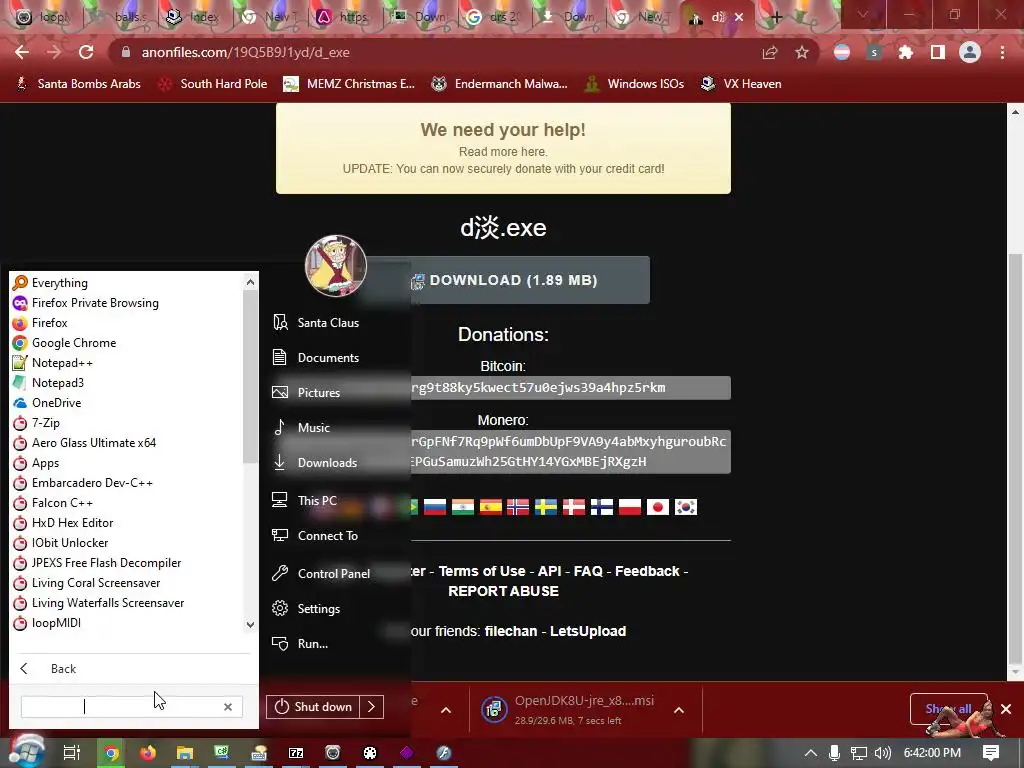Switch language via the Russian flag

[x=435, y=507]
